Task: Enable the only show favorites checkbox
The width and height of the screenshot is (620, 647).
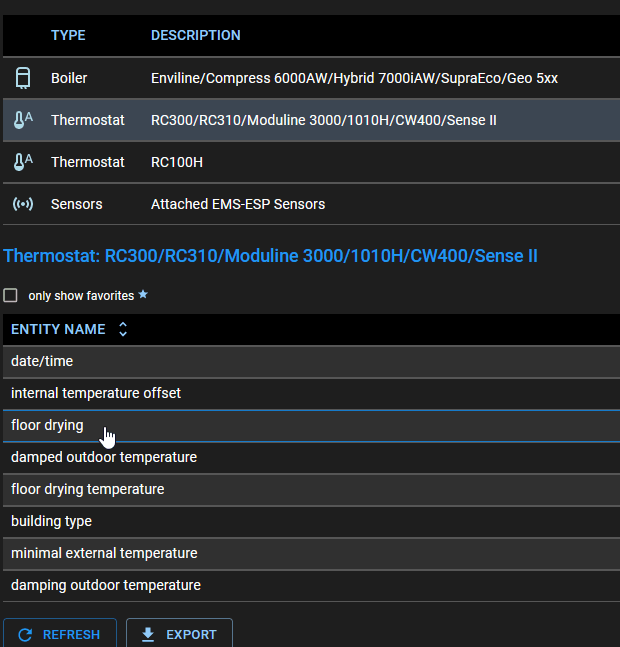Action: (x=11, y=296)
